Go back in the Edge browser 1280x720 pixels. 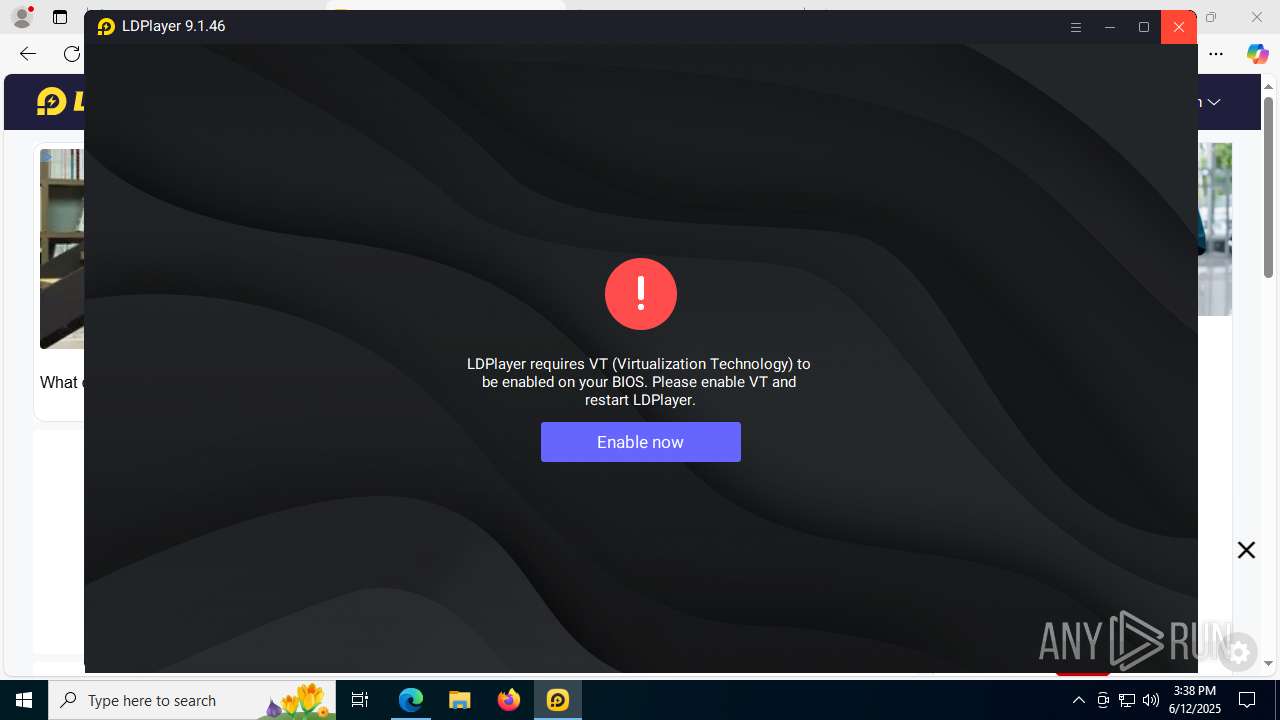pyautogui.click(x=28, y=54)
